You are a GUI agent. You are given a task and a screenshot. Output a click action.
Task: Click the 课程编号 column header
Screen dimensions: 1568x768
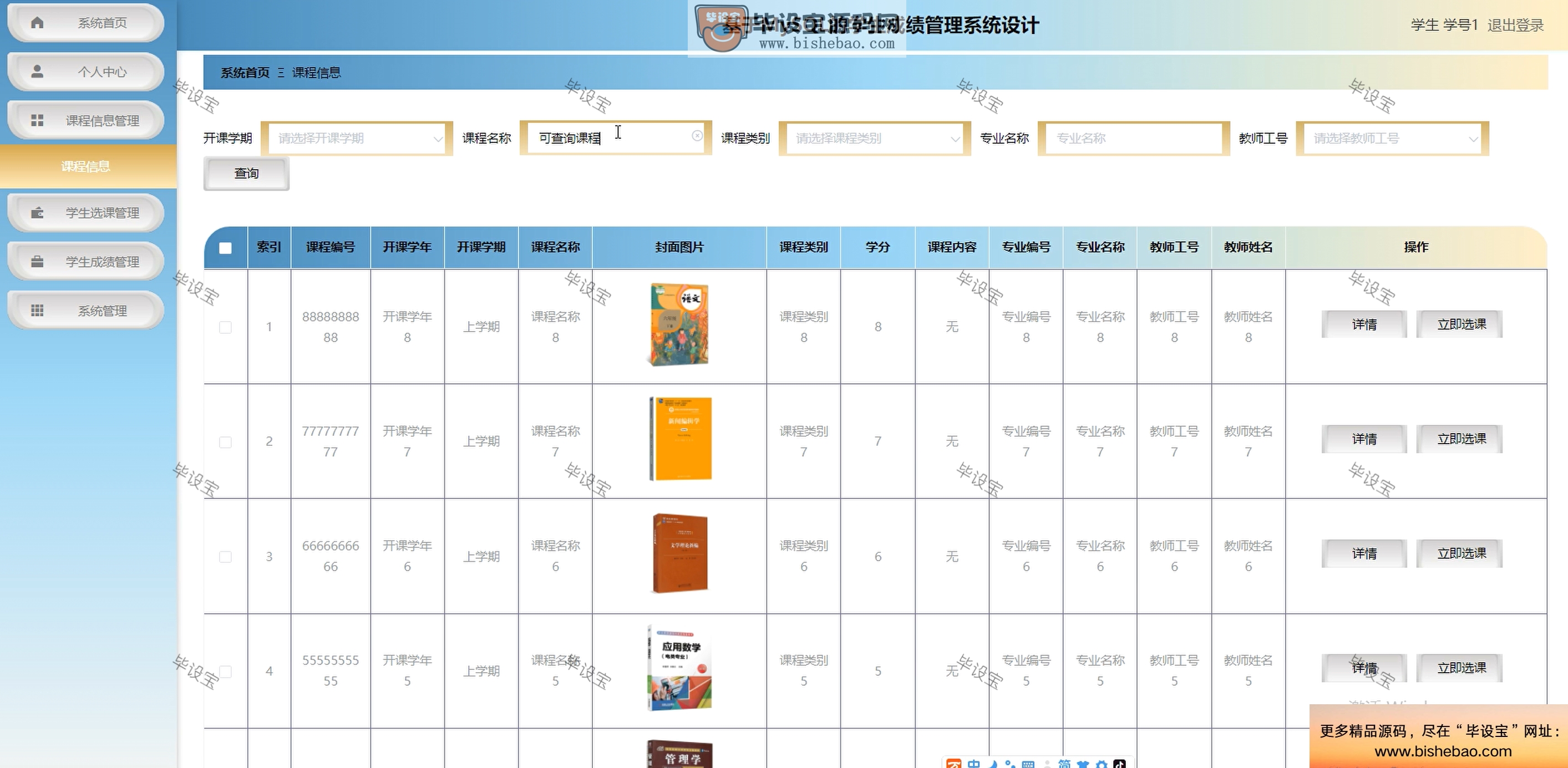(331, 247)
